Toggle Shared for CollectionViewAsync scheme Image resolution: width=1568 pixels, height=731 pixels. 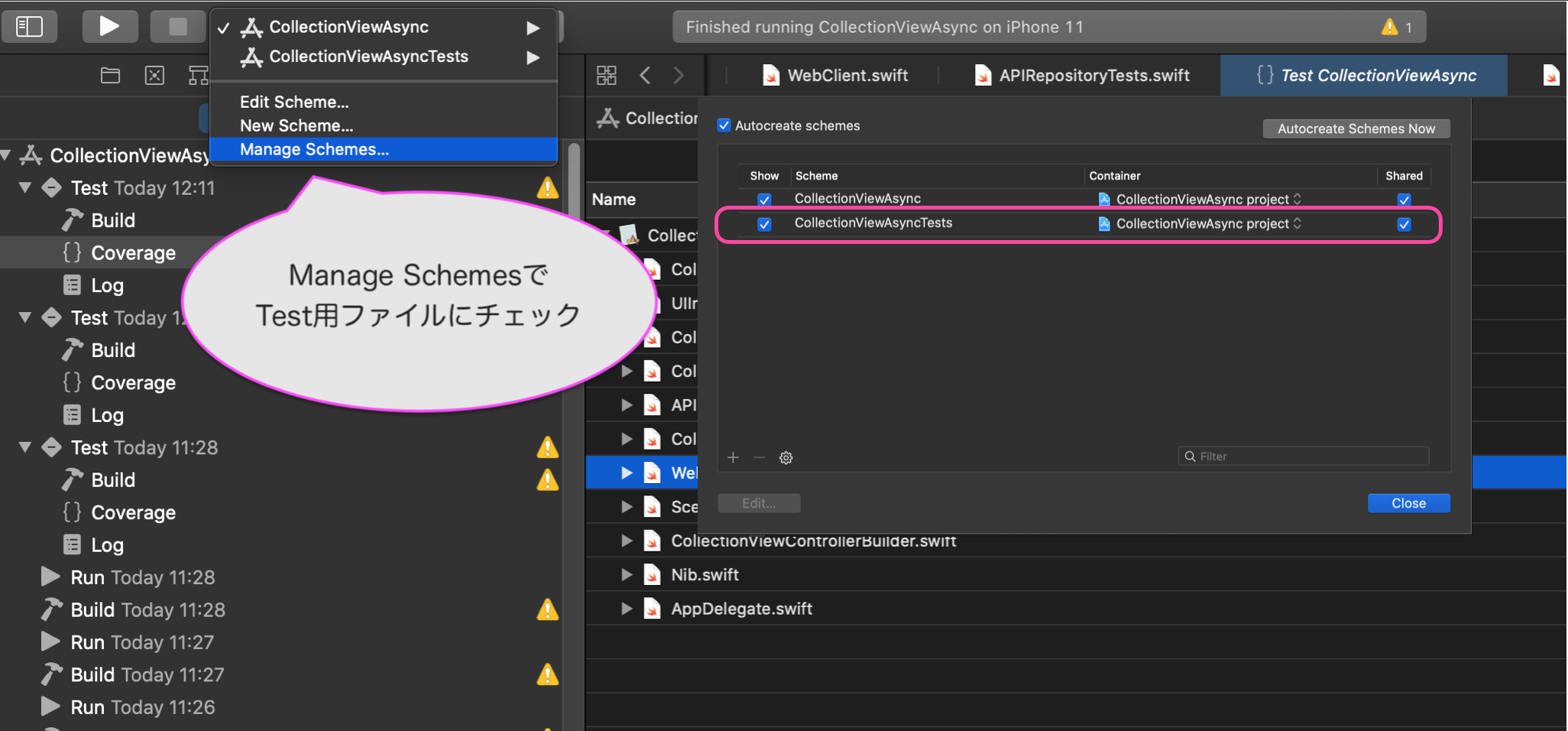[x=1404, y=200]
